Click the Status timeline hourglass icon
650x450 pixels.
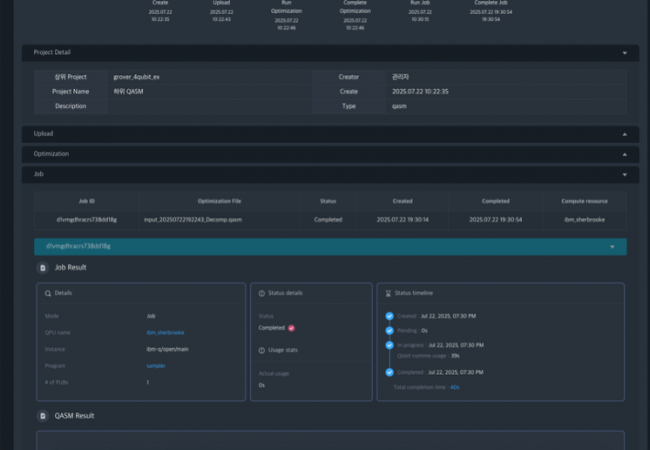pos(390,293)
